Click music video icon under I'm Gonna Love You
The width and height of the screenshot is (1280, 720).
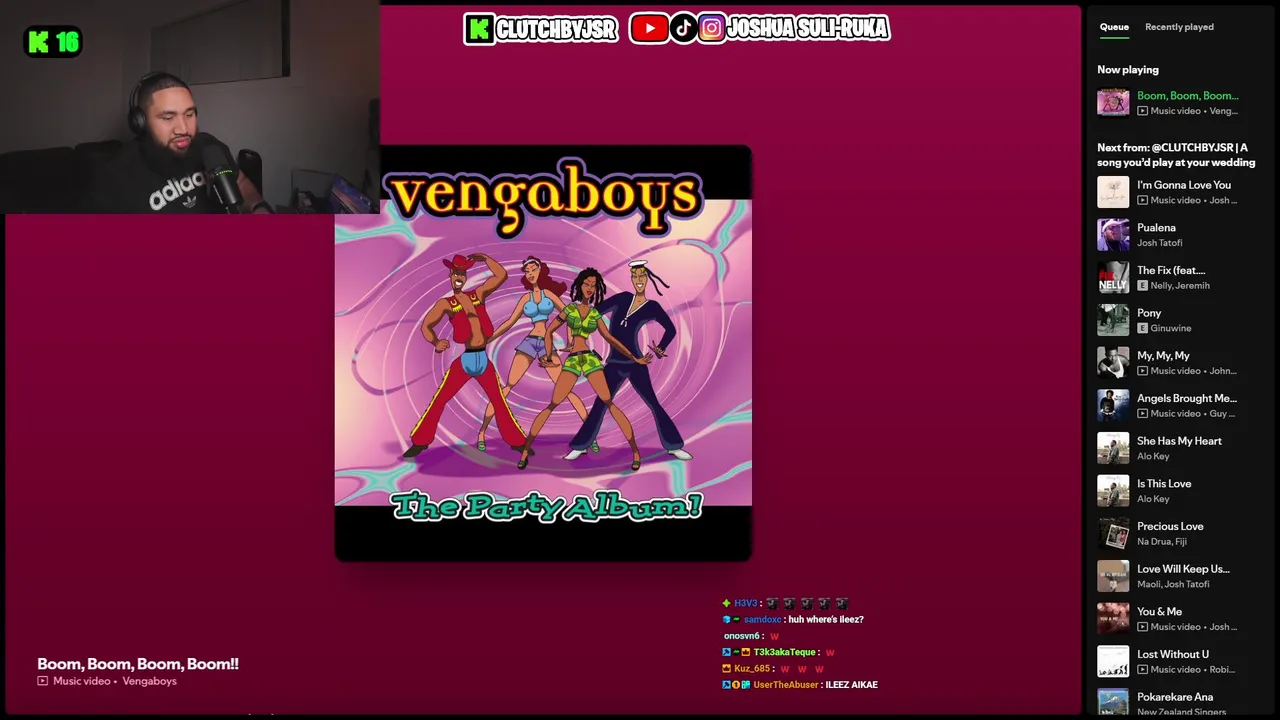pyautogui.click(x=1142, y=200)
